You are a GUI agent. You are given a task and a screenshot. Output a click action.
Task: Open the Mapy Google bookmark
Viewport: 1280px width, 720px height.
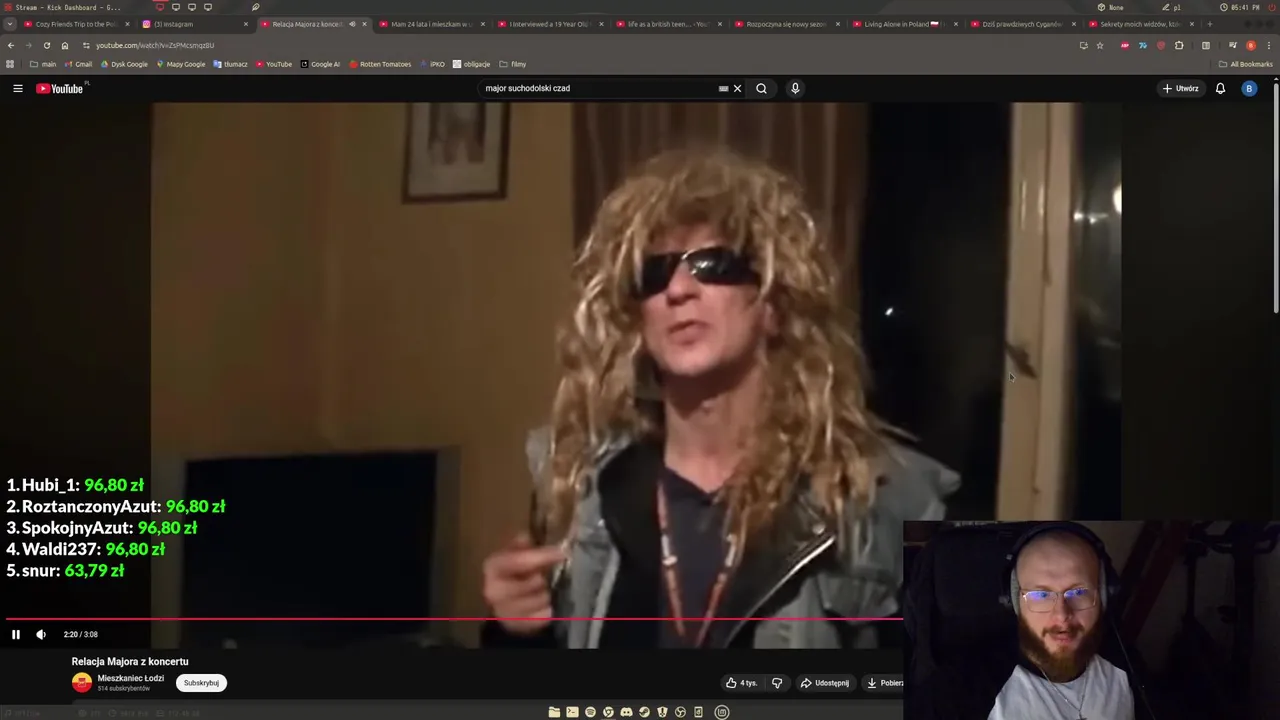[x=181, y=64]
